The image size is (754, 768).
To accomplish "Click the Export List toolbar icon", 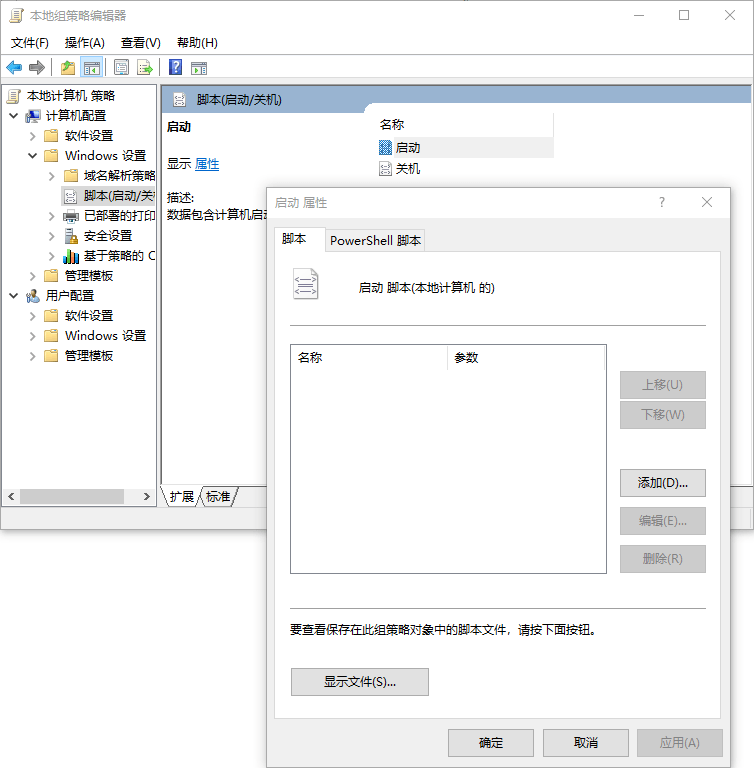I will [145, 67].
